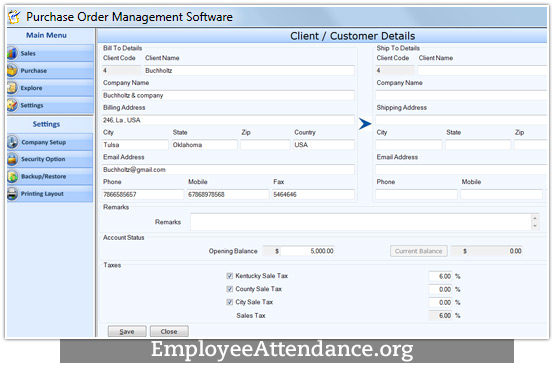The image size is (555, 370).
Task: Click the Ship To Phone field
Action: (x=417, y=194)
